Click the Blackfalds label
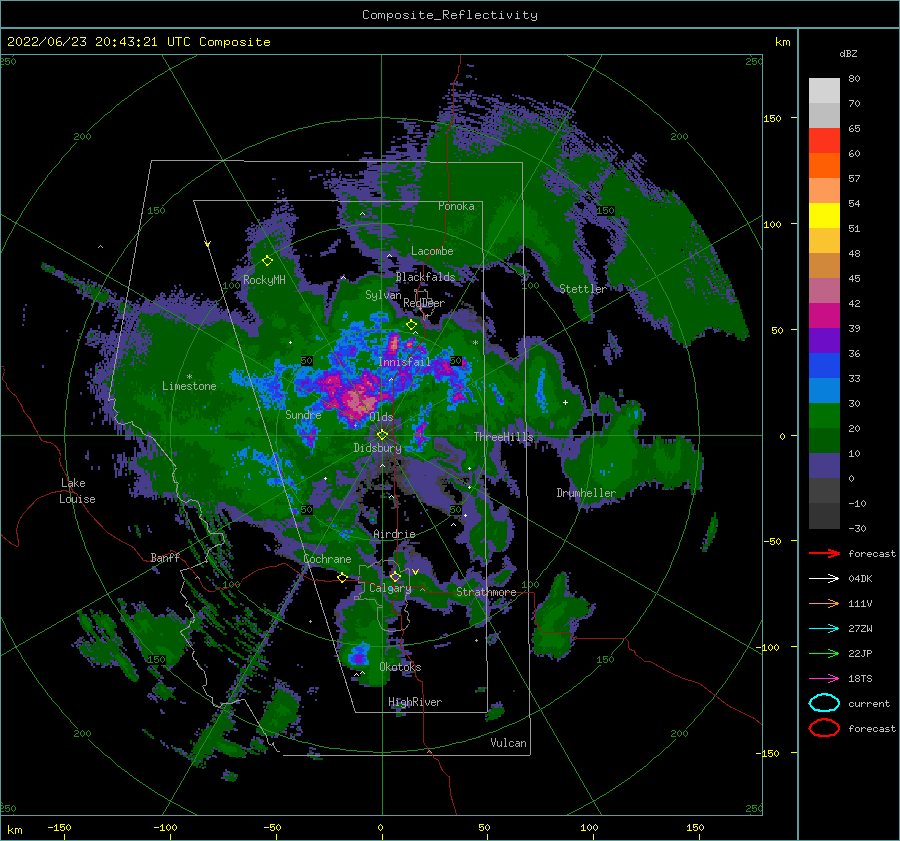This screenshot has width=900, height=841. point(425,277)
